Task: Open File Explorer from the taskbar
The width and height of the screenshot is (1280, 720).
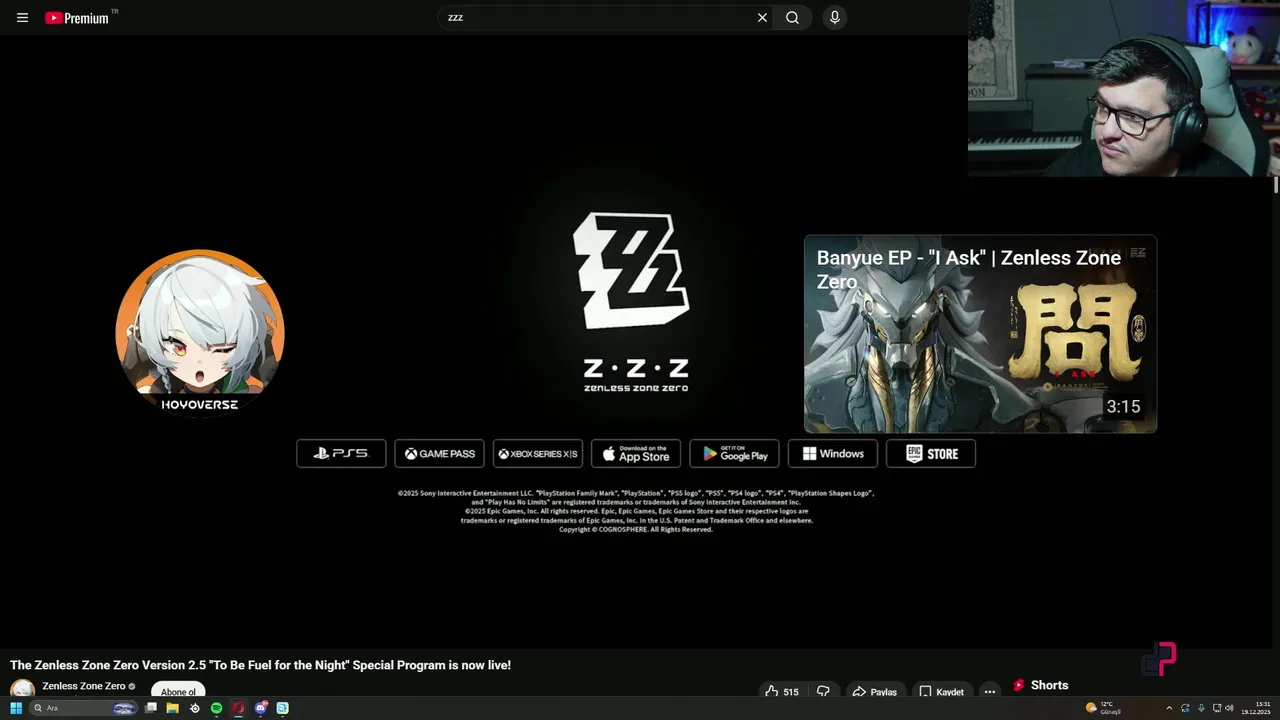Action: pyautogui.click(x=172, y=708)
